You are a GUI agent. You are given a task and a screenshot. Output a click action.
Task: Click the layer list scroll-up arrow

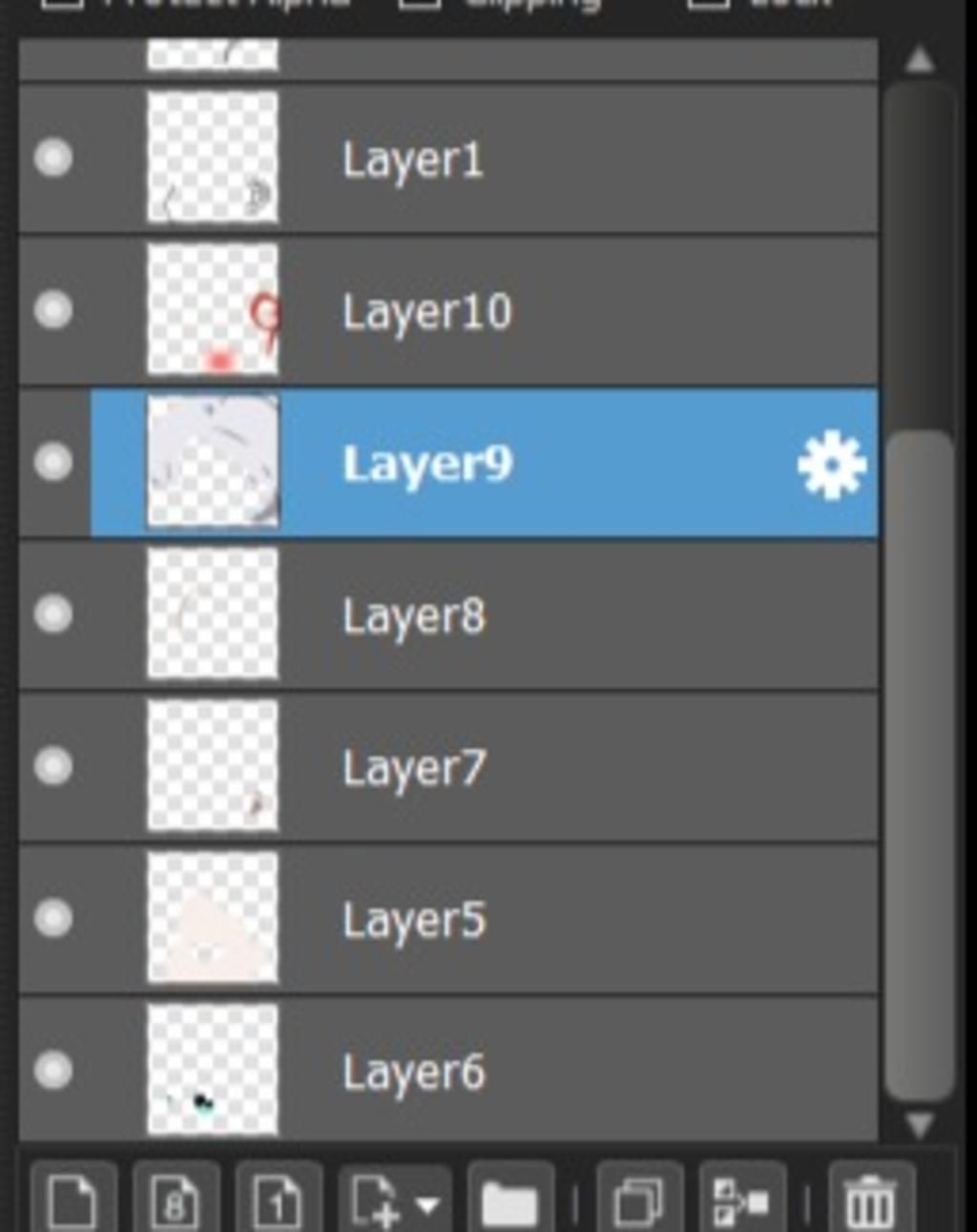(x=920, y=60)
